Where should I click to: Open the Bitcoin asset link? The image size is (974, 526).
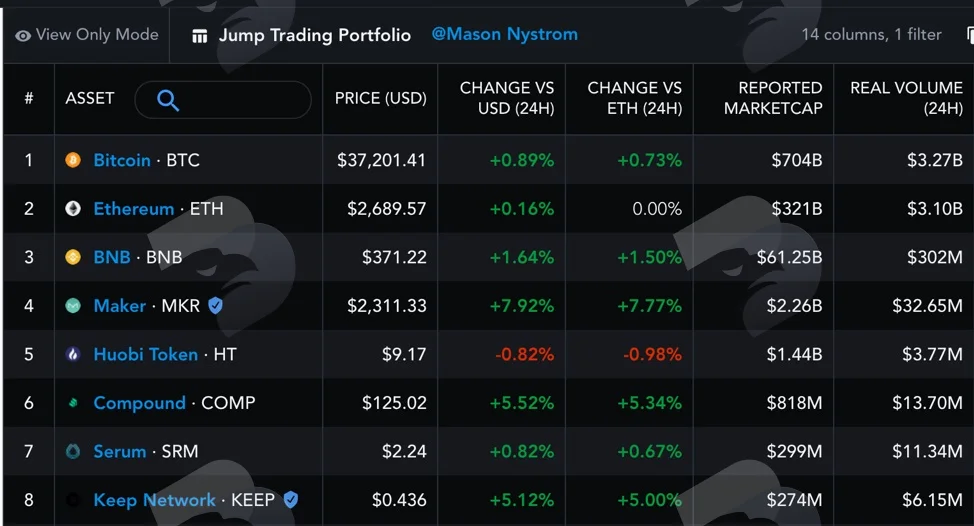(x=122, y=160)
